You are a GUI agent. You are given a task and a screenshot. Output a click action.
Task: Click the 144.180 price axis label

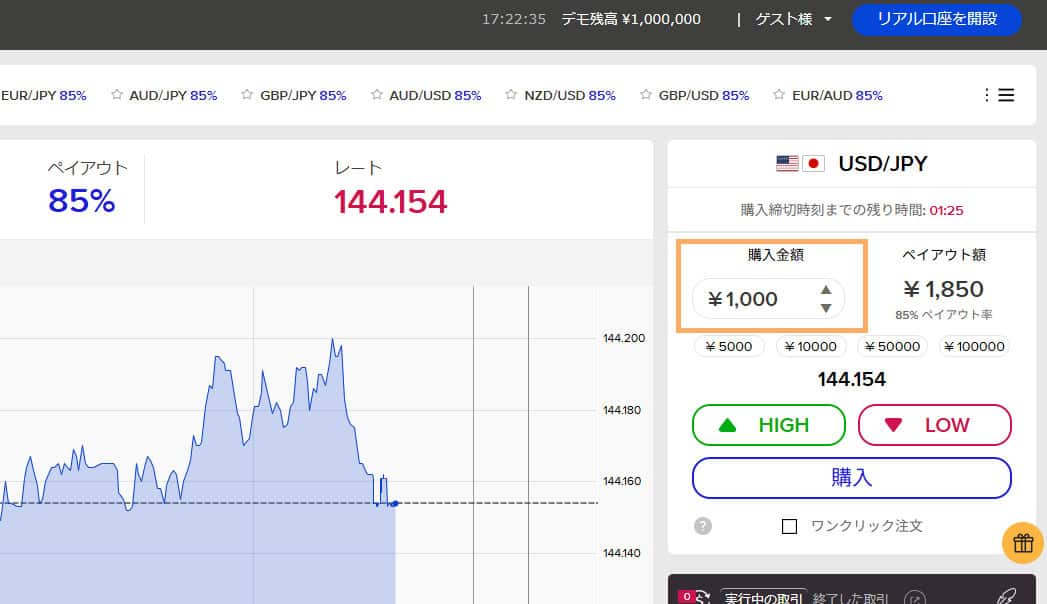(x=622, y=410)
